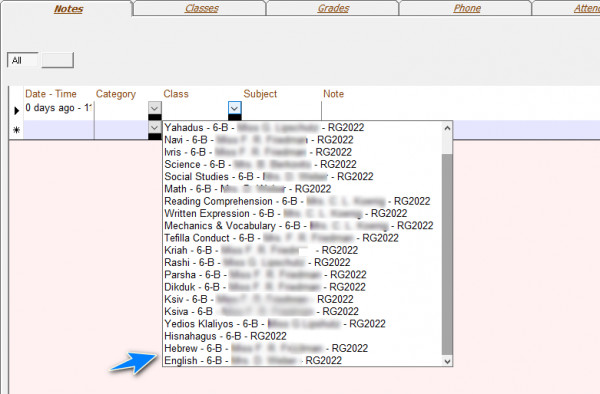Click the All filter field
This screenshot has height=394, width=600.
(x=23, y=60)
